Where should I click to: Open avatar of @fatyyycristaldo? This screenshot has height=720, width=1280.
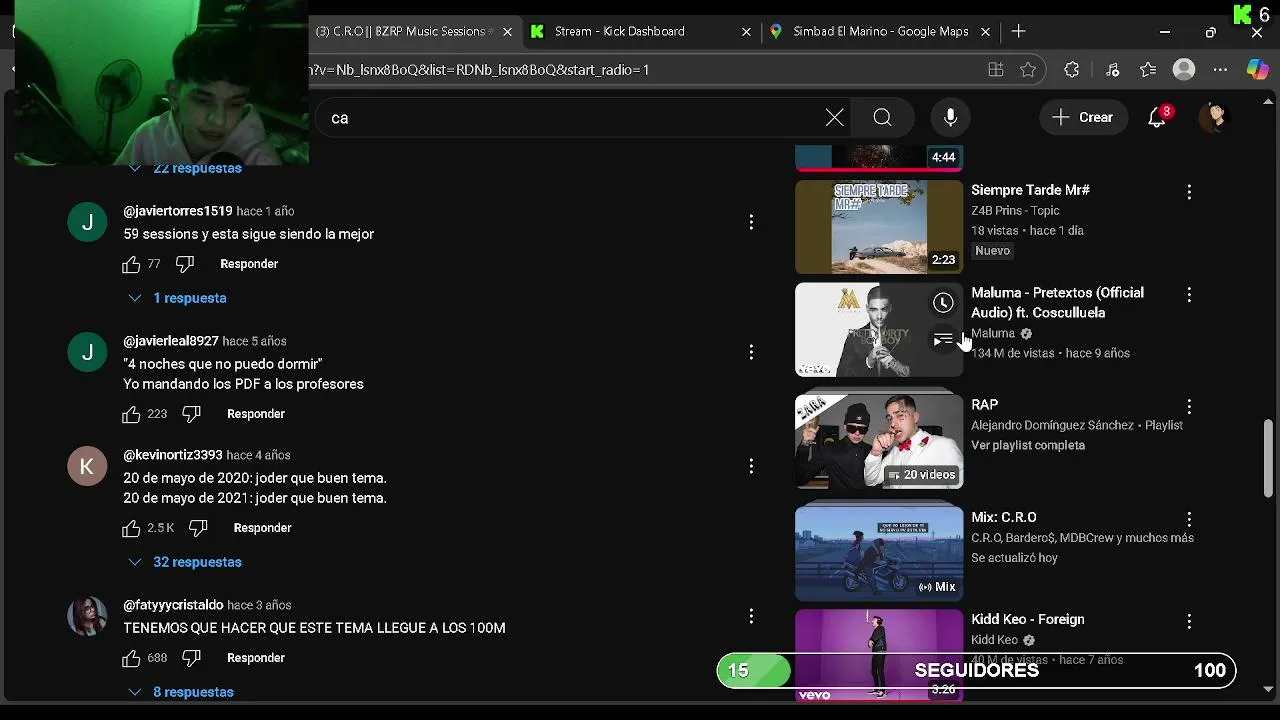[x=87, y=616]
